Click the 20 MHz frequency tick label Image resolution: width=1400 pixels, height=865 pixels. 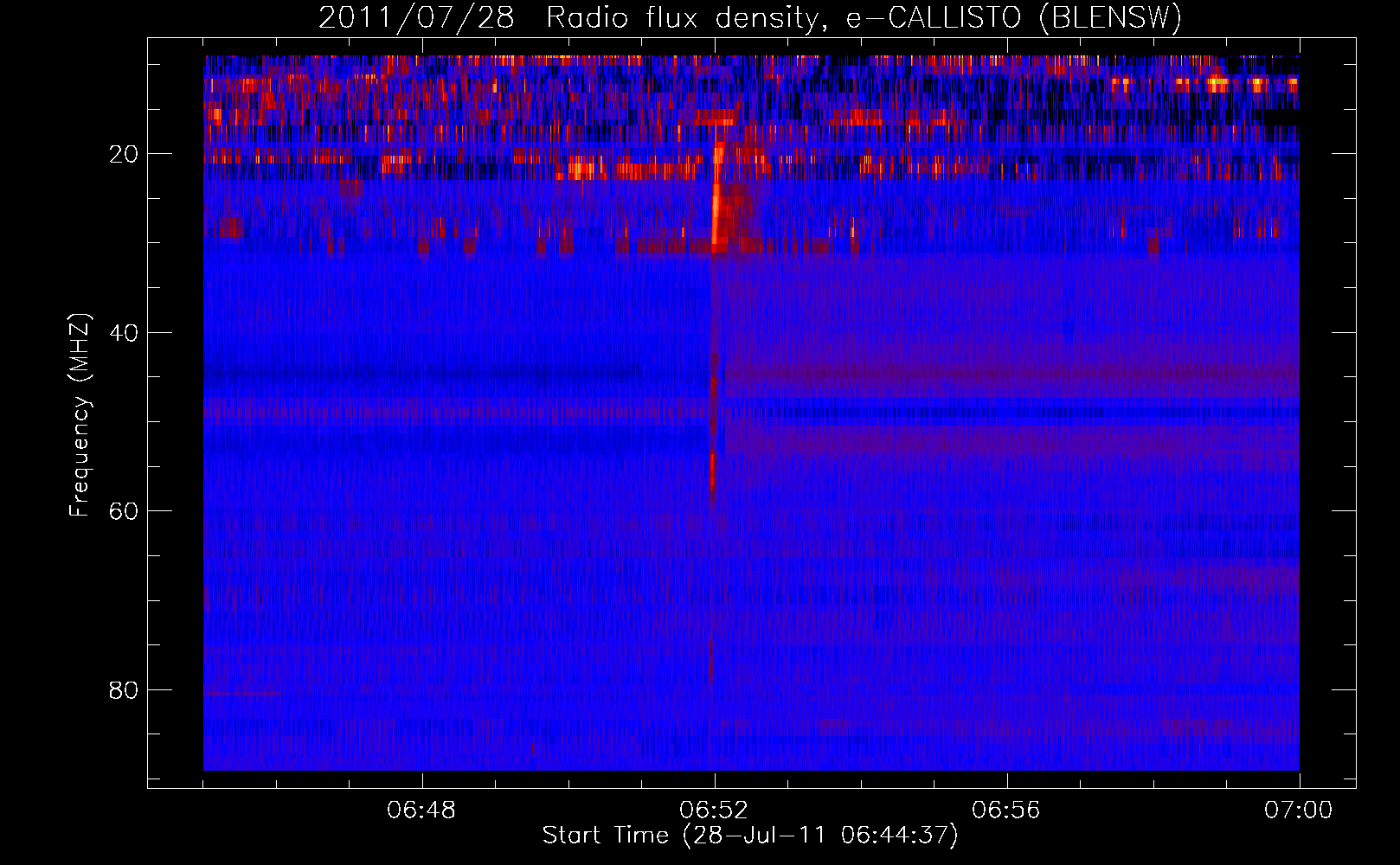[x=125, y=154]
